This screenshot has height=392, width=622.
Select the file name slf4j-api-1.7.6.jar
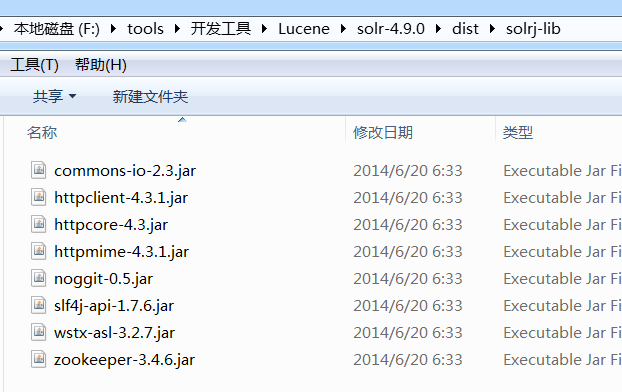(x=114, y=306)
